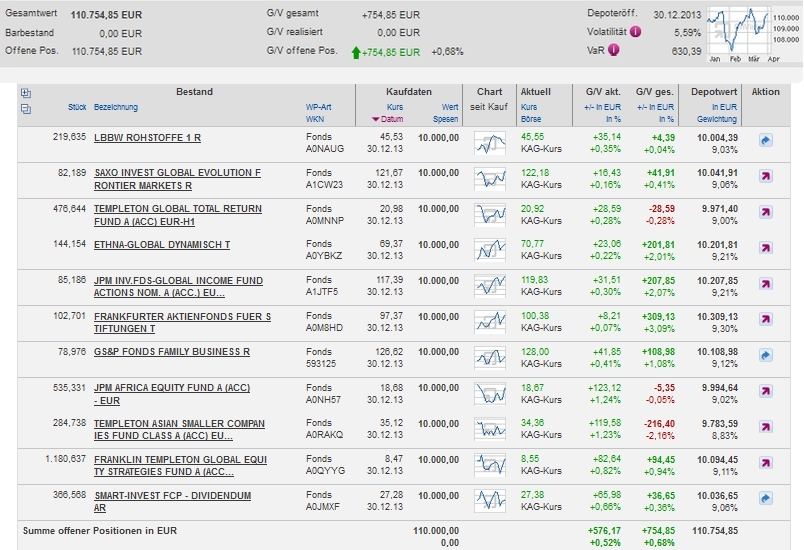The image size is (804, 550).
Task: Click the action icon for JPM Africa Equity
Action: [765, 390]
